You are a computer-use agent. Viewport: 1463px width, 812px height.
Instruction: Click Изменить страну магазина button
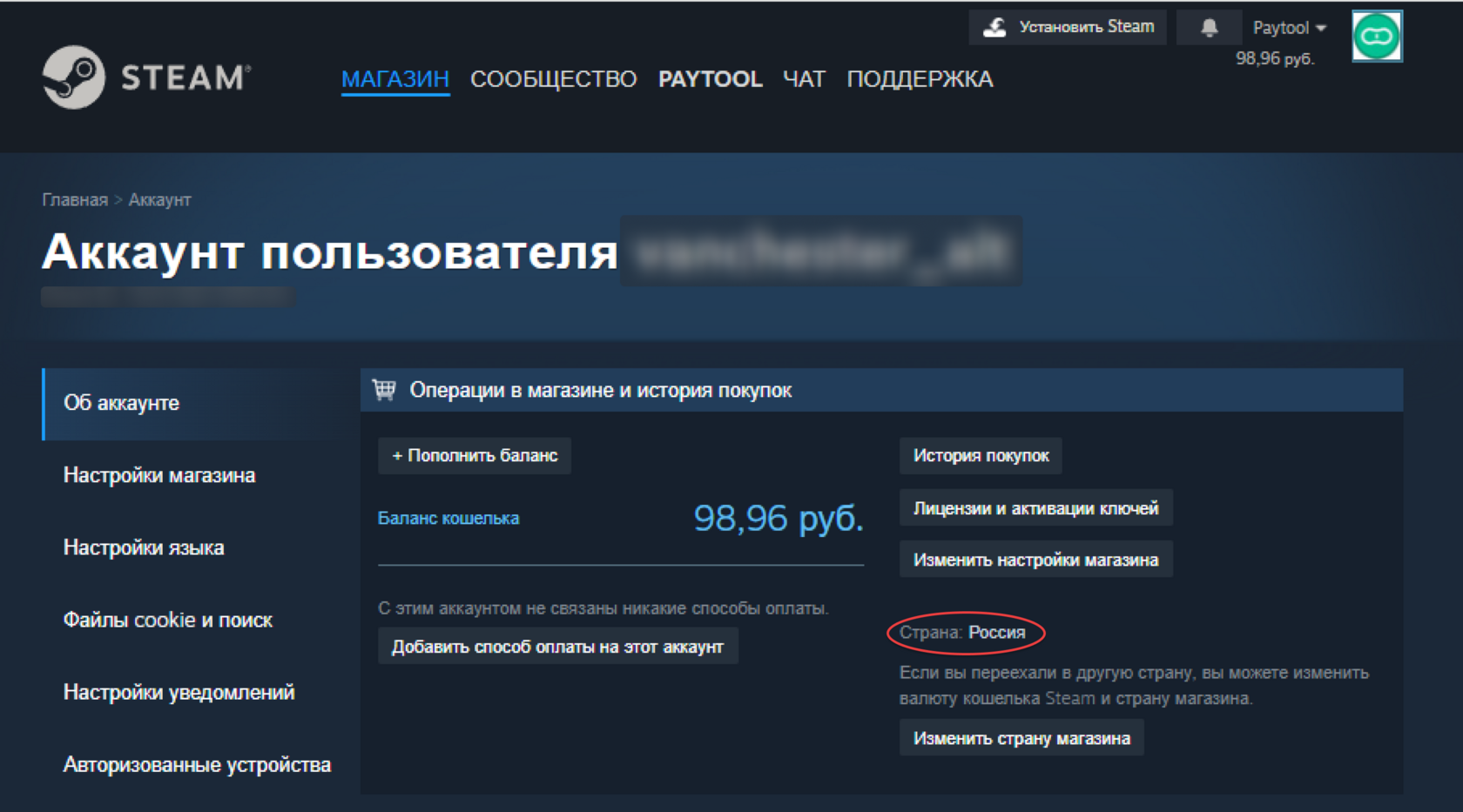point(1021,738)
